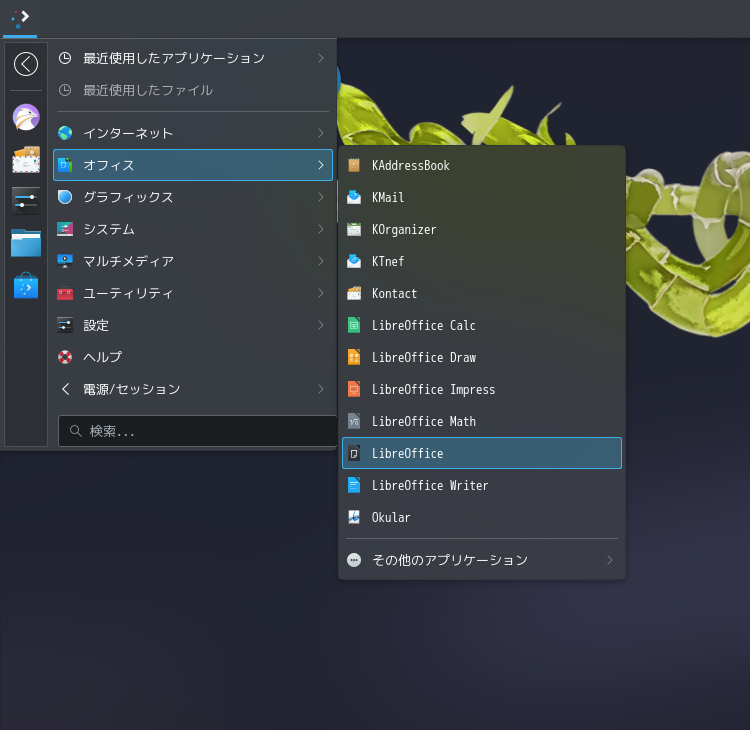
Task: Expand the システム chevron arrow
Action: pyautogui.click(x=321, y=229)
